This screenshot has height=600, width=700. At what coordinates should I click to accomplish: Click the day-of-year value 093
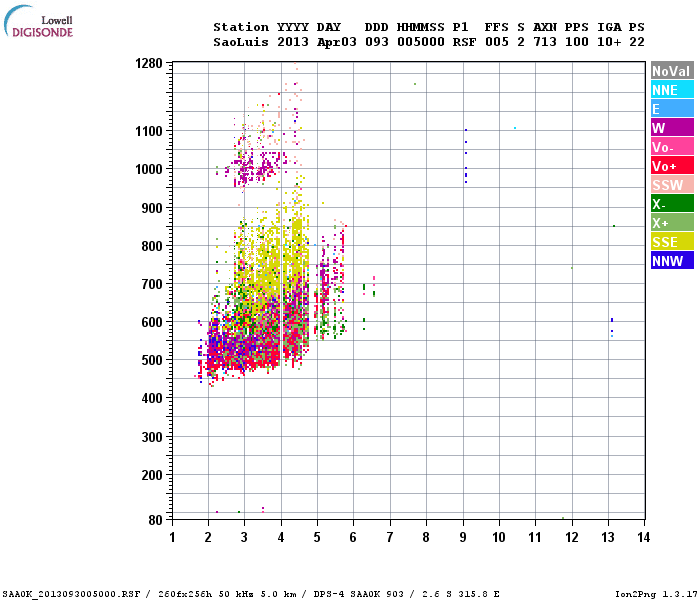pyautogui.click(x=377, y=42)
